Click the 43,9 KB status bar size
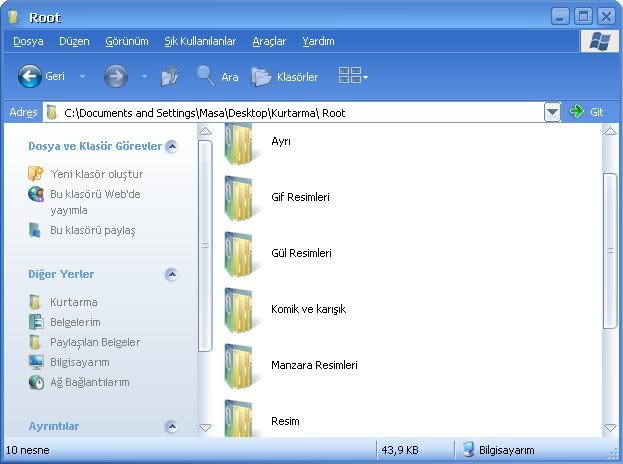The width and height of the screenshot is (623, 464). pos(400,450)
